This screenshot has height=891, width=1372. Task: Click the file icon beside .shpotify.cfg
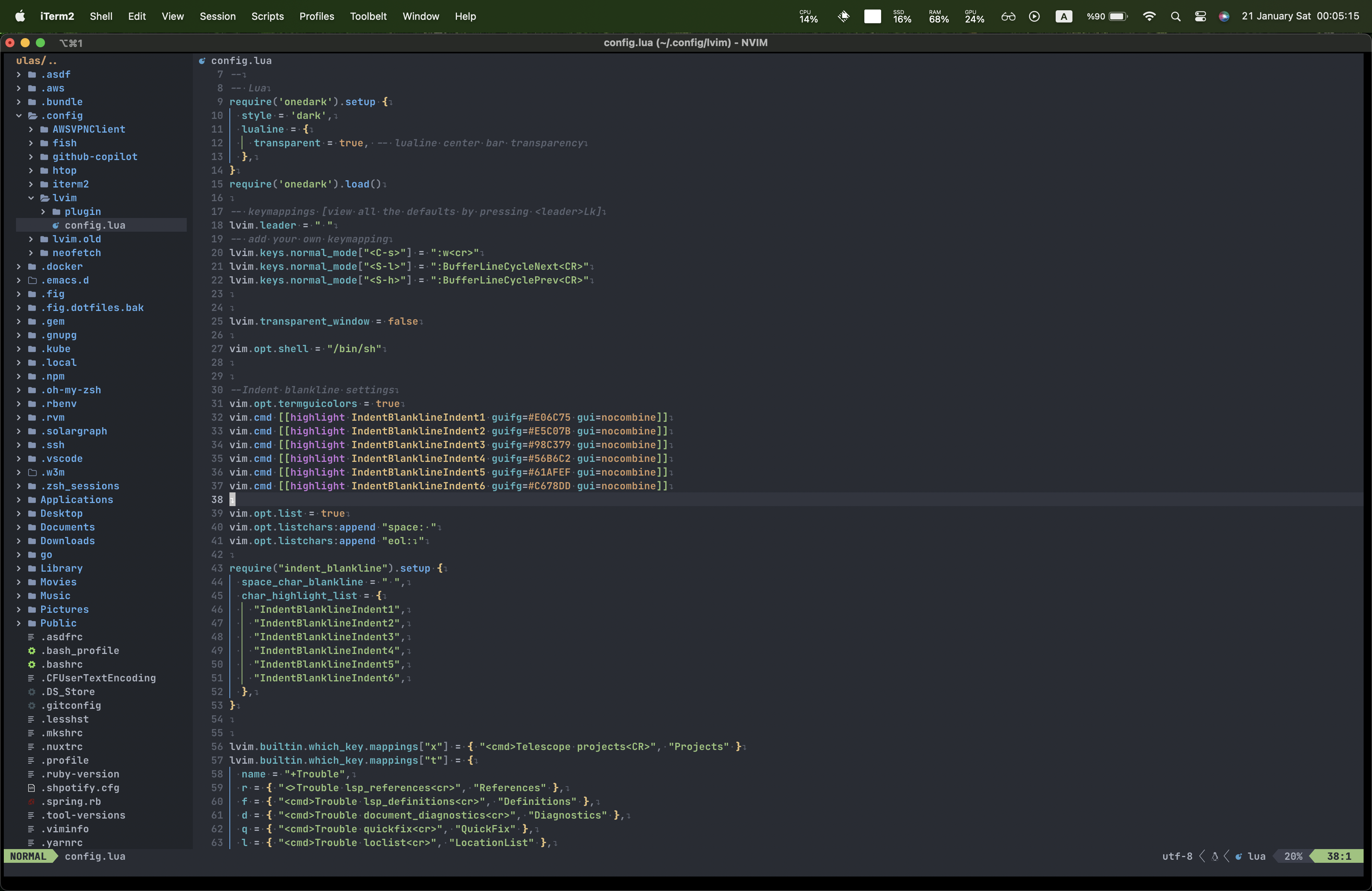(x=32, y=788)
